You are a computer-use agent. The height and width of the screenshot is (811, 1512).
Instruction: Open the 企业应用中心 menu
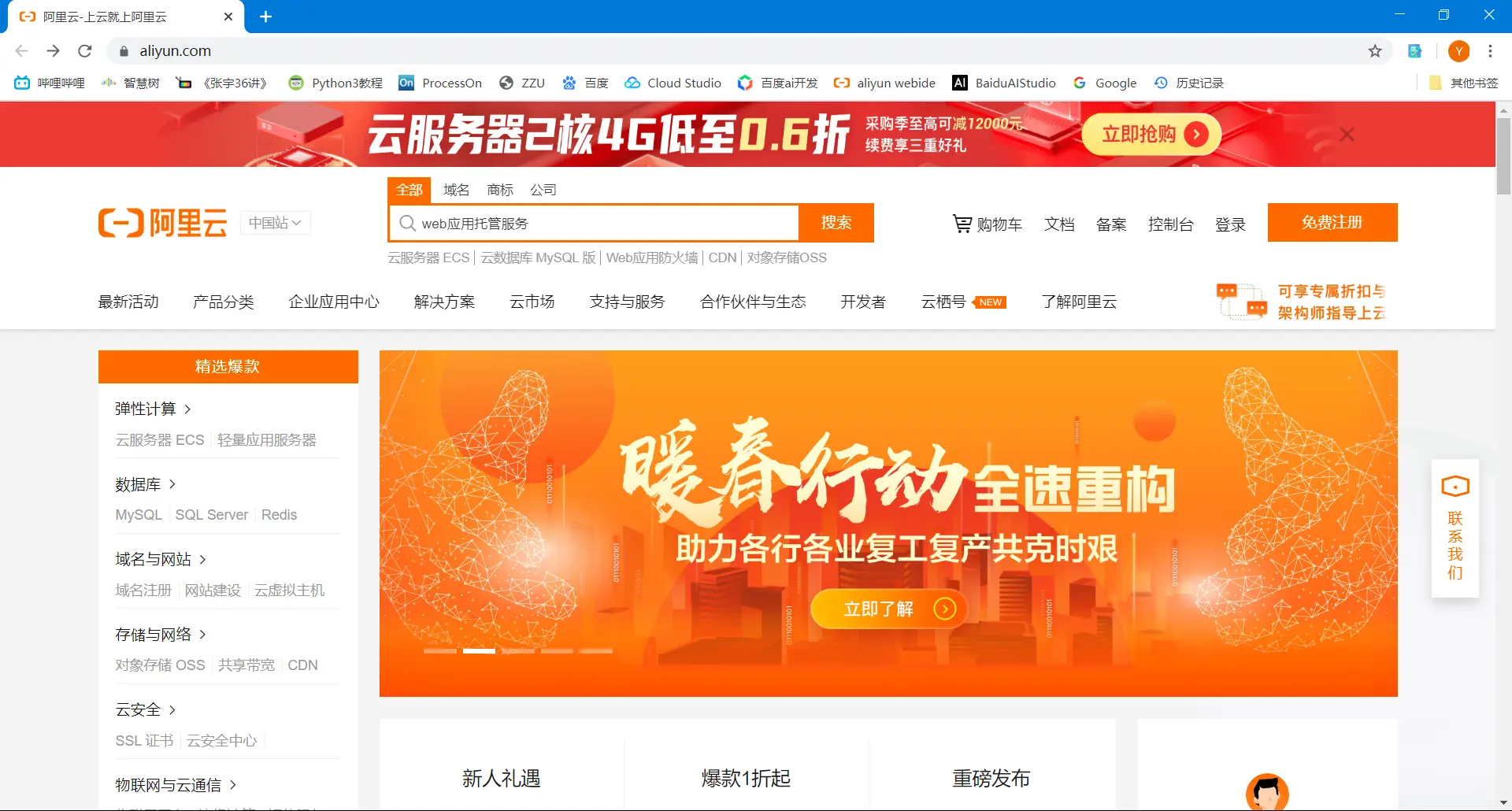(334, 302)
